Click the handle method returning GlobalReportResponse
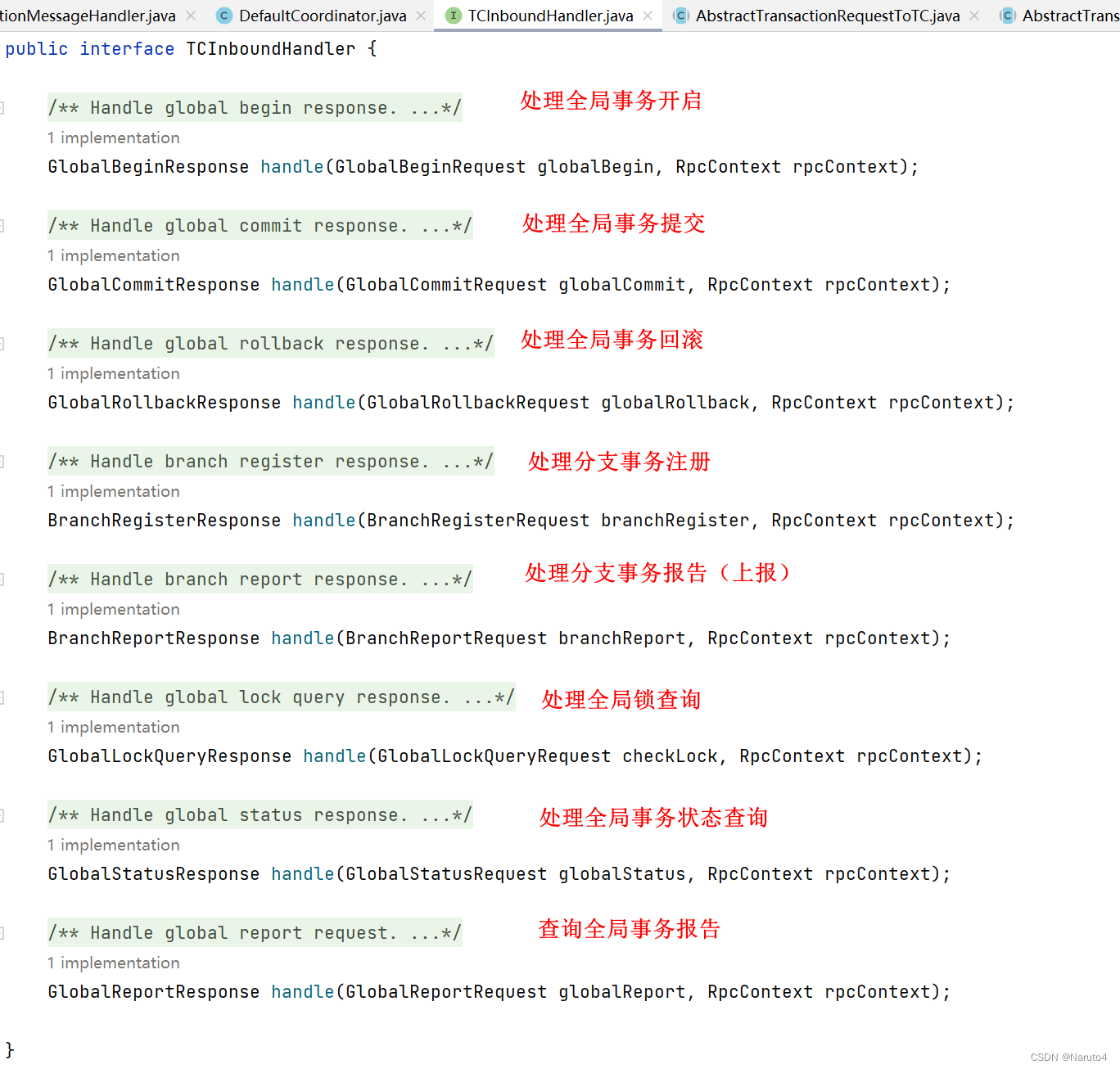The height and width of the screenshot is (1069, 1120). 303,992
